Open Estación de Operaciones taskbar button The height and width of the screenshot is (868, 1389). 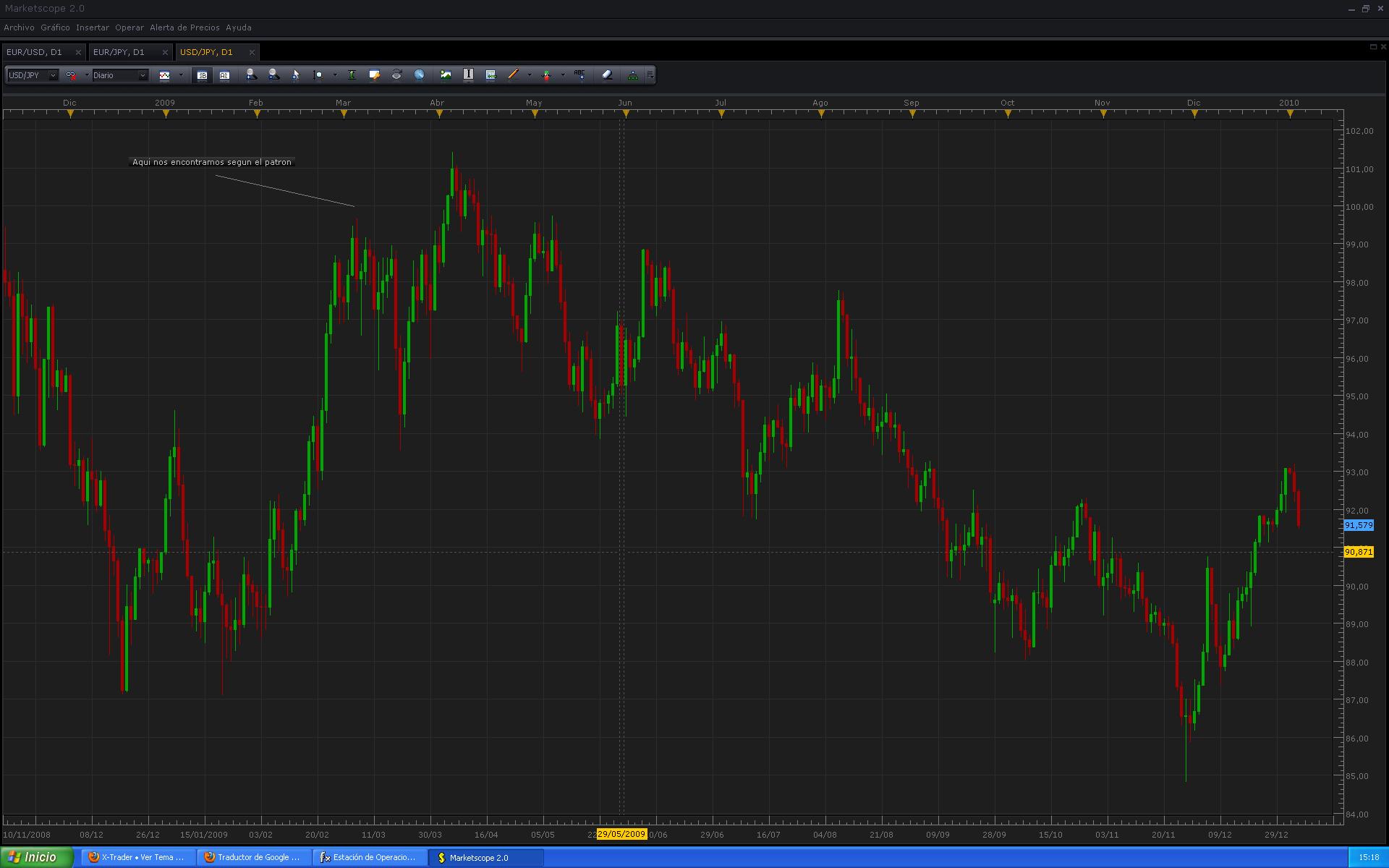pos(369,857)
